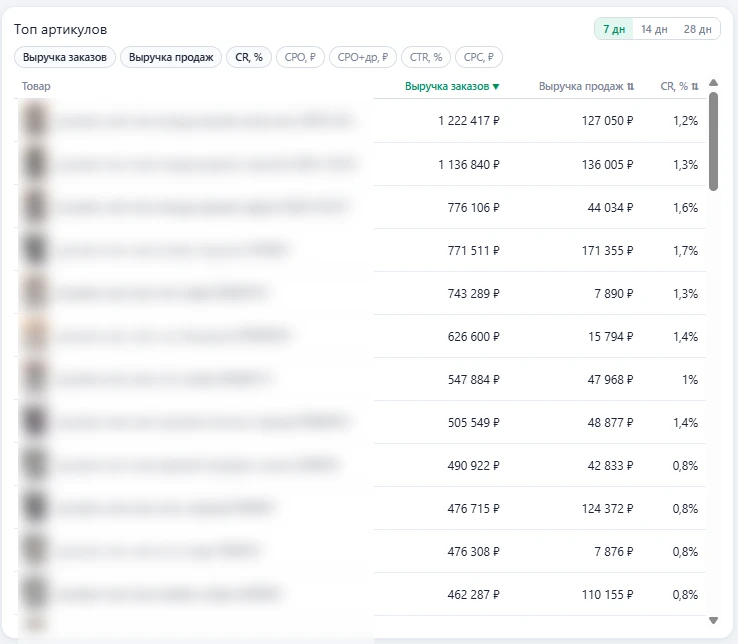Select the 7 дн period tab

click(614, 29)
